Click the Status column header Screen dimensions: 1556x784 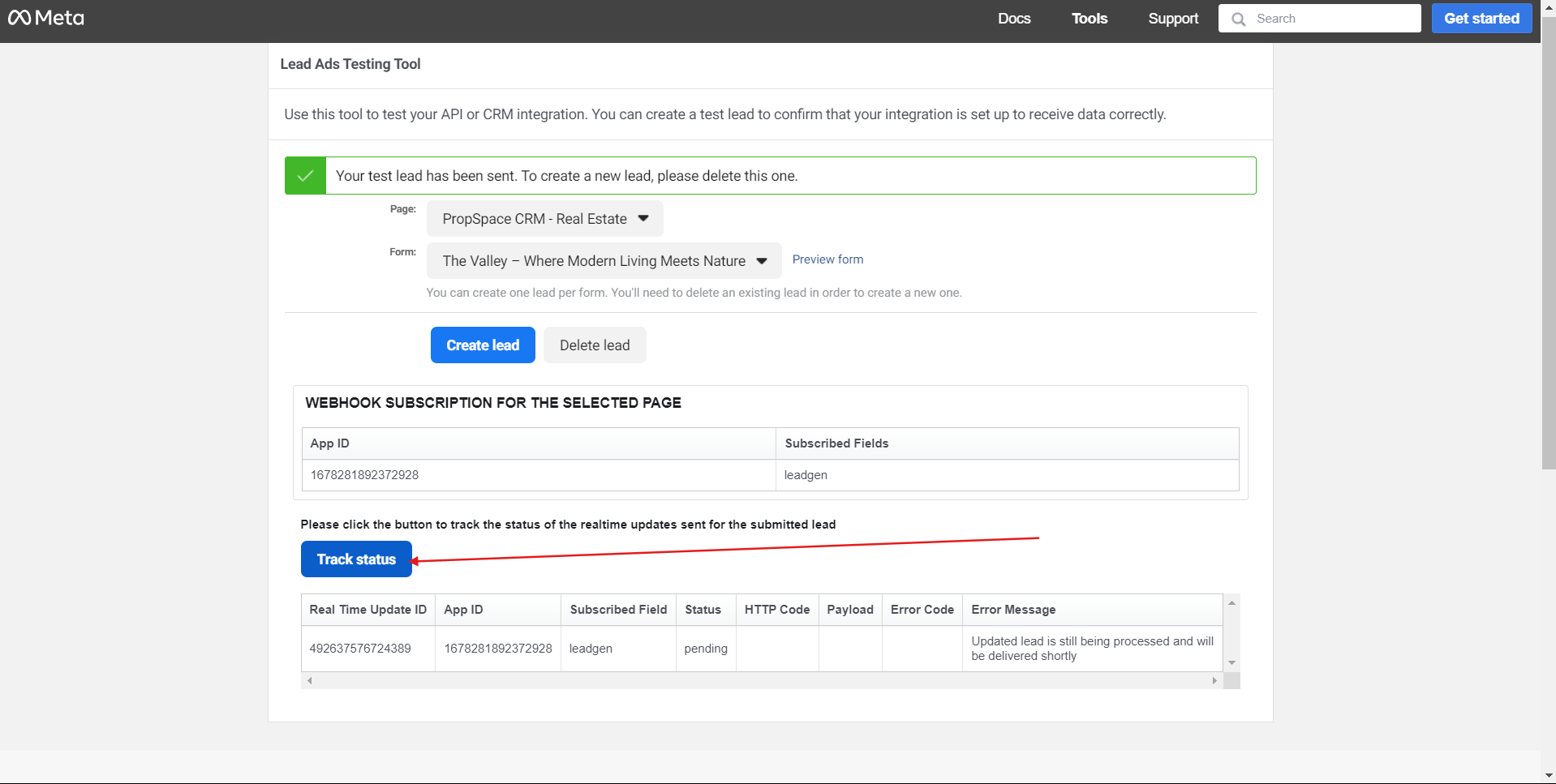[705, 610]
